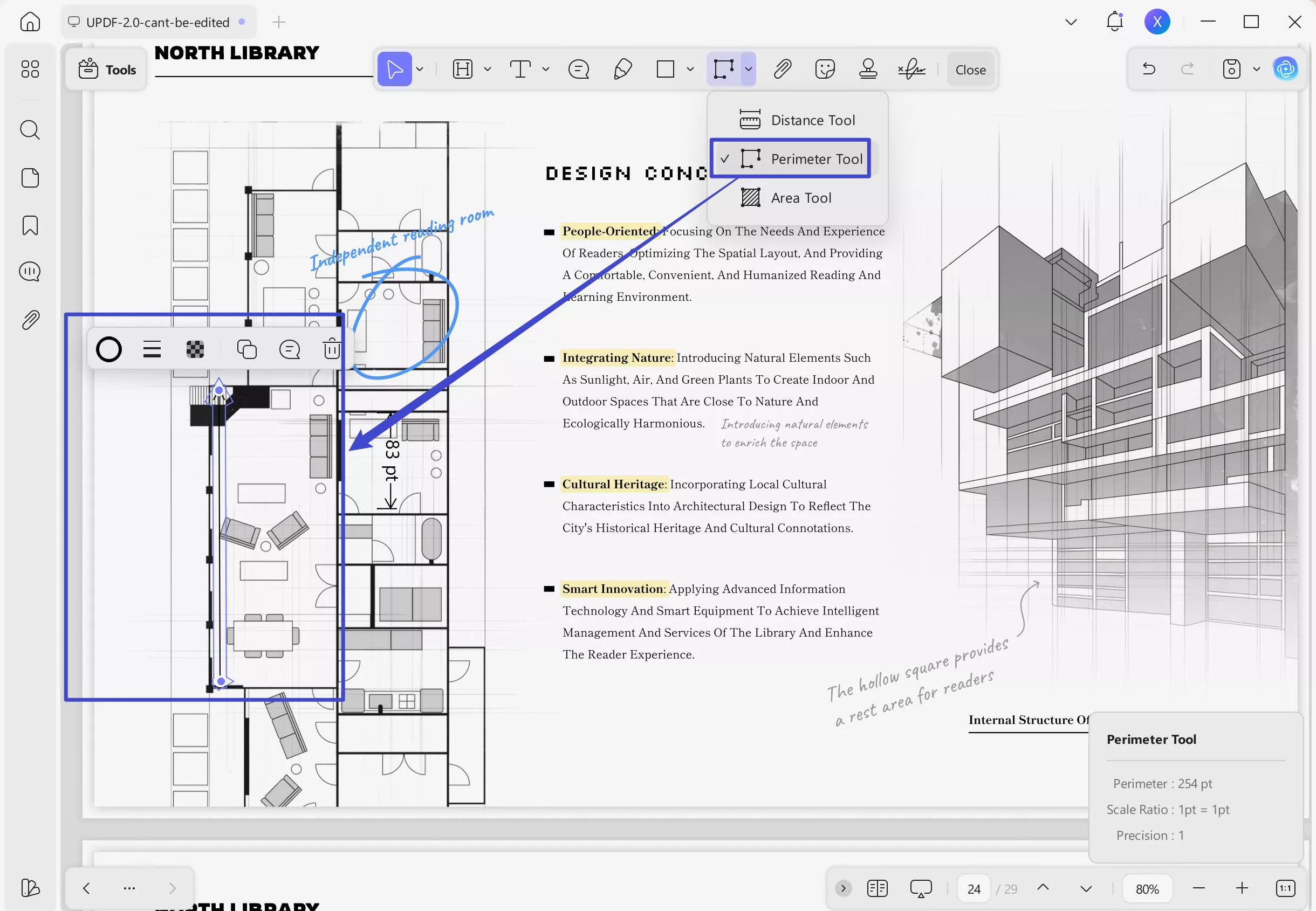Choose Distance Tool from the menu
Image resolution: width=1316 pixels, height=911 pixels.
(798, 120)
